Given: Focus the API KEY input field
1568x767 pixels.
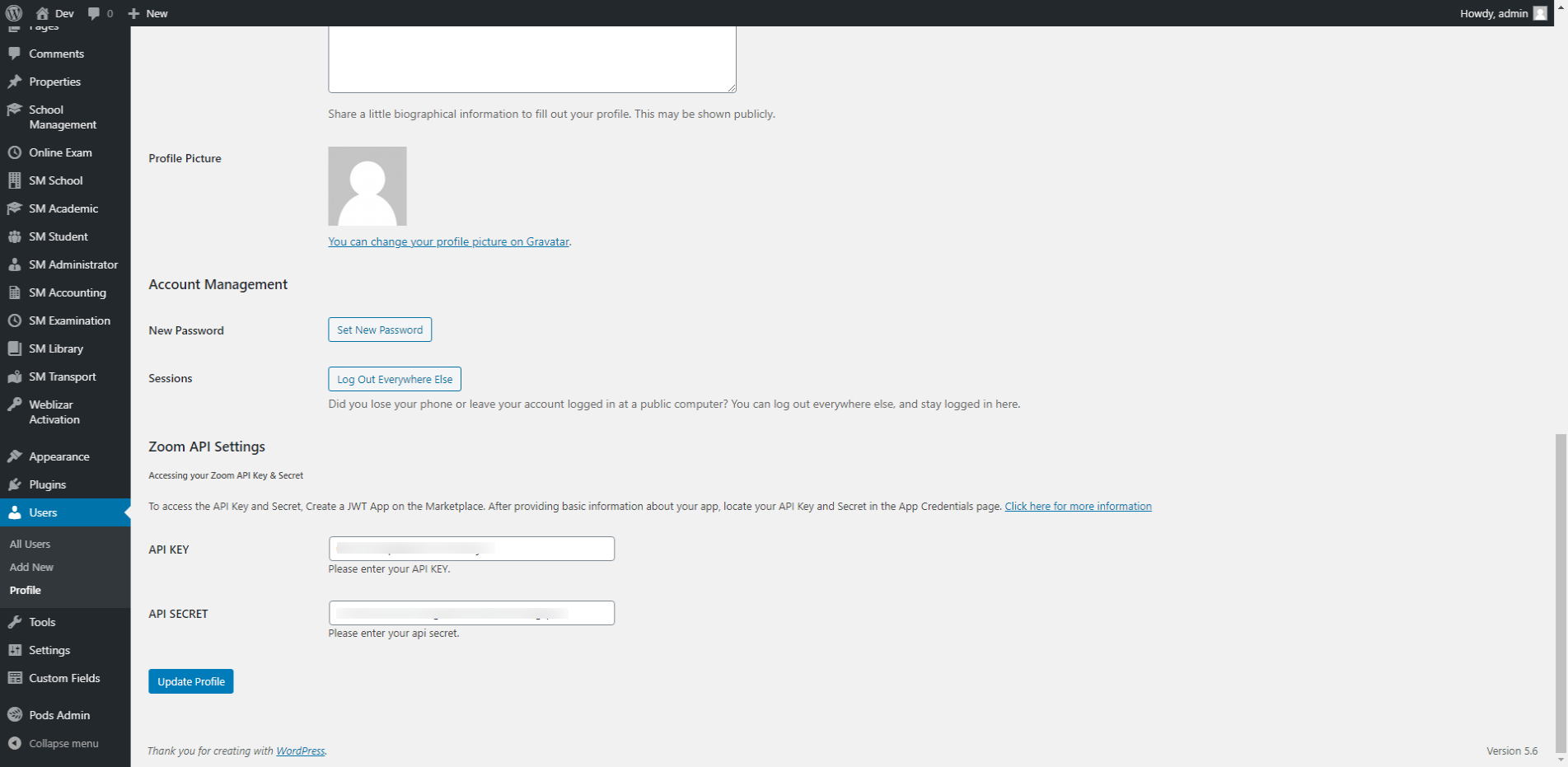Looking at the screenshot, I should tap(471, 549).
